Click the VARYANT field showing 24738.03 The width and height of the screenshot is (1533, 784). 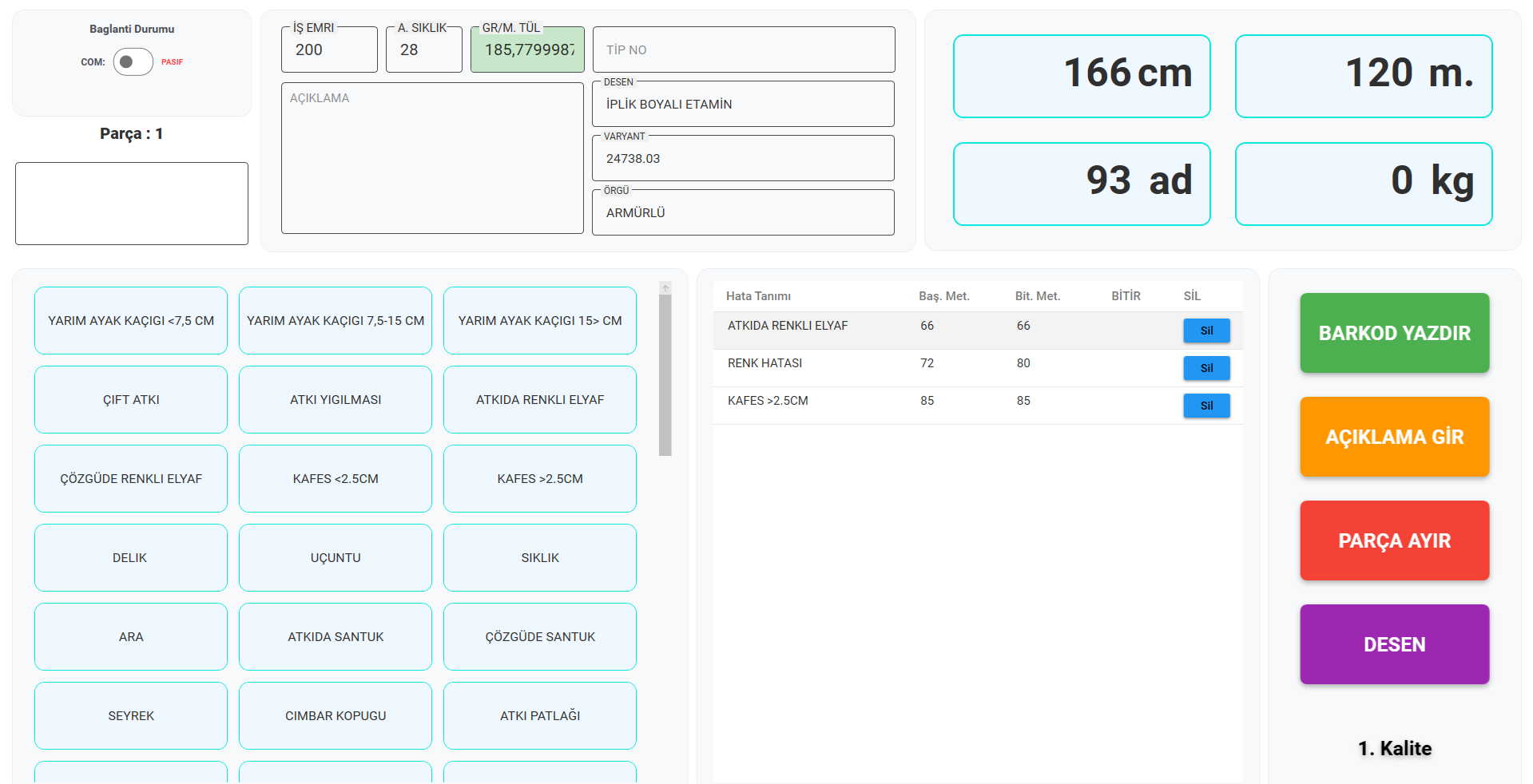click(743, 158)
